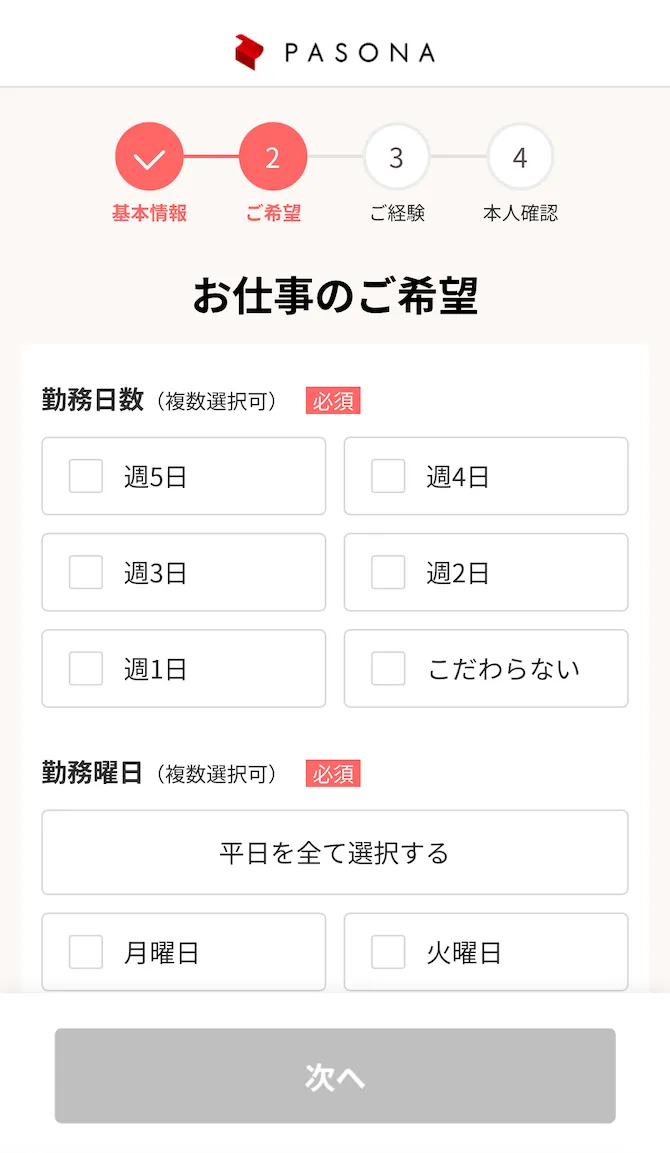Viewport: 670px width, 1153px height.
Task: Click the 必須 badge next to 勤務日数
Action: tap(333, 400)
